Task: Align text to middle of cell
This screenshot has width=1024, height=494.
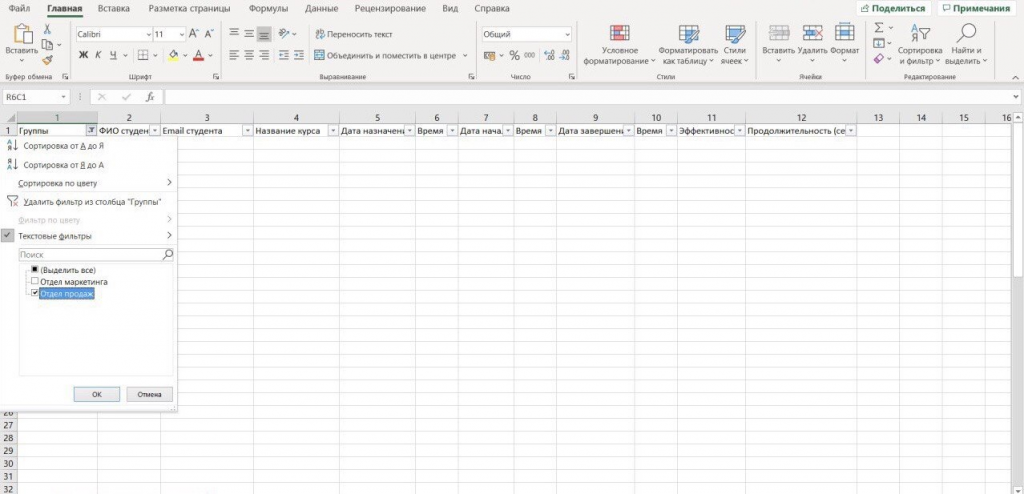Action: point(249,33)
